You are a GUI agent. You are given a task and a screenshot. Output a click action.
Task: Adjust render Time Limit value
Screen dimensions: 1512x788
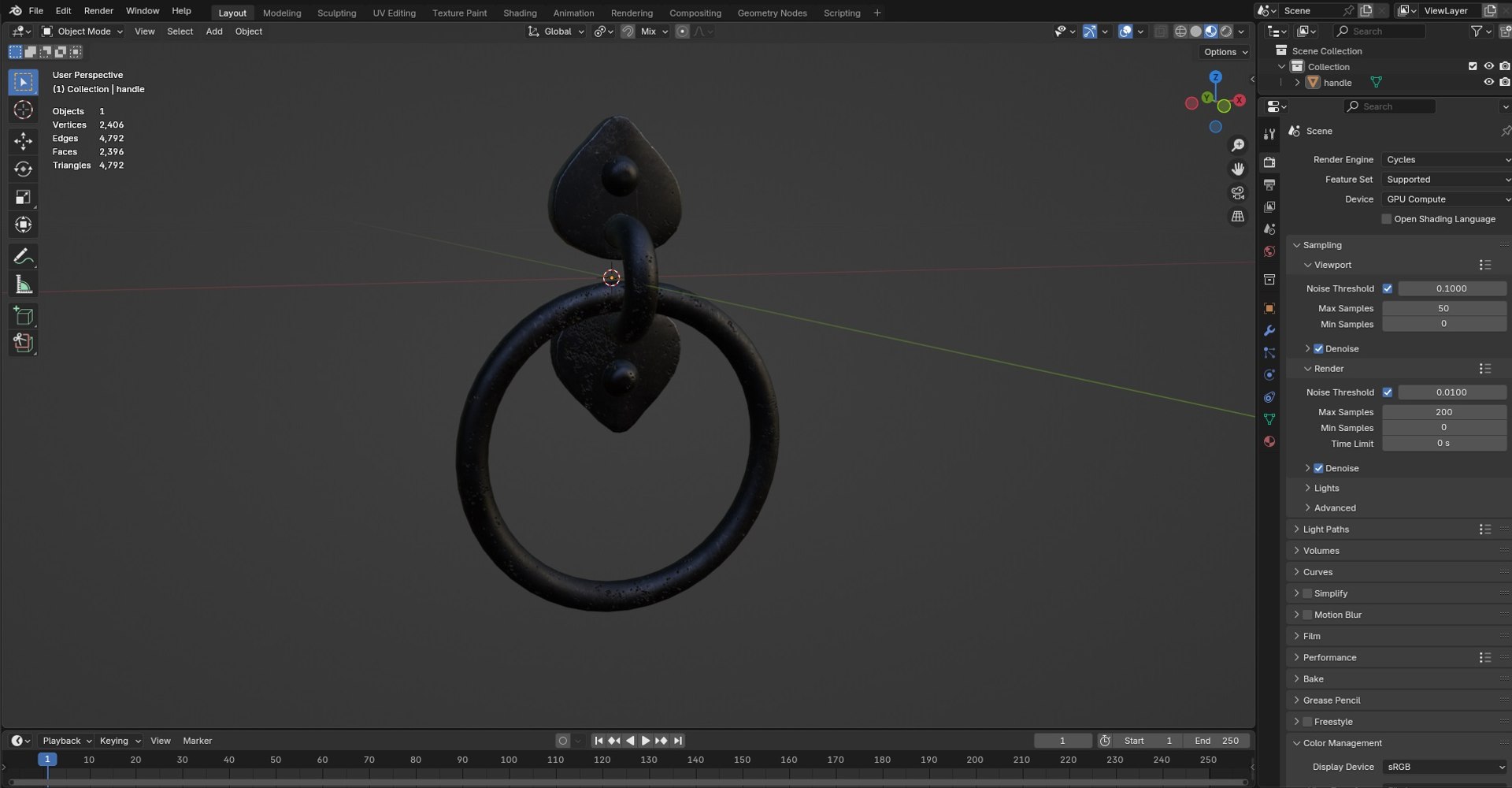tap(1444, 444)
